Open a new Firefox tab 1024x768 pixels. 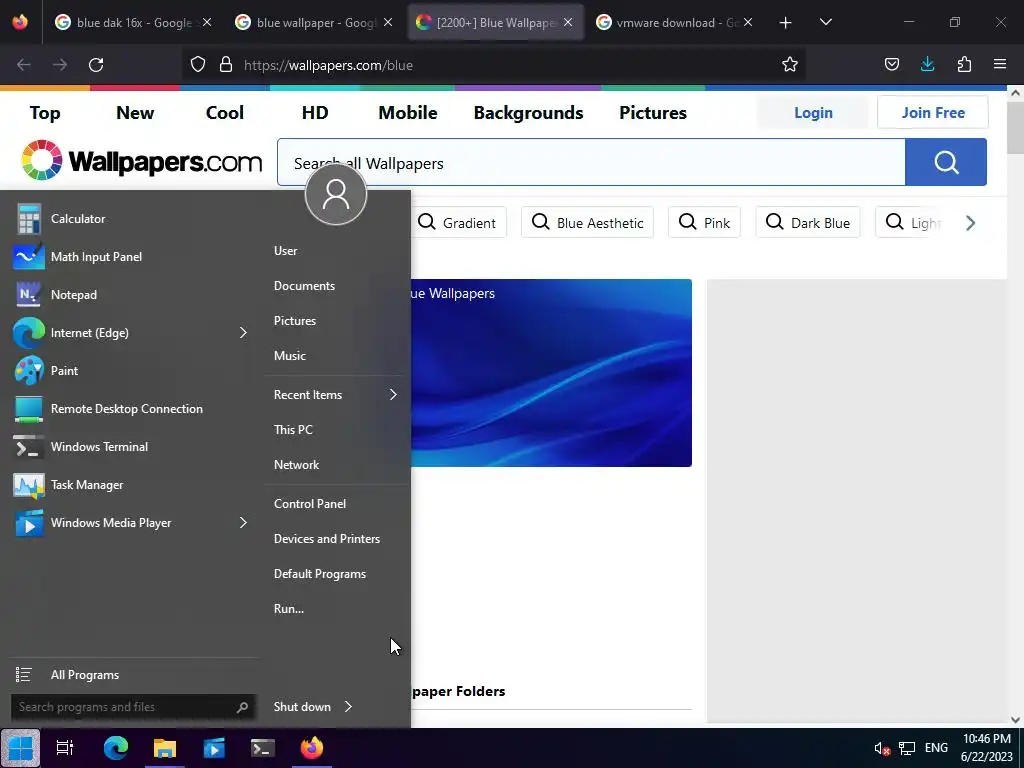785,22
